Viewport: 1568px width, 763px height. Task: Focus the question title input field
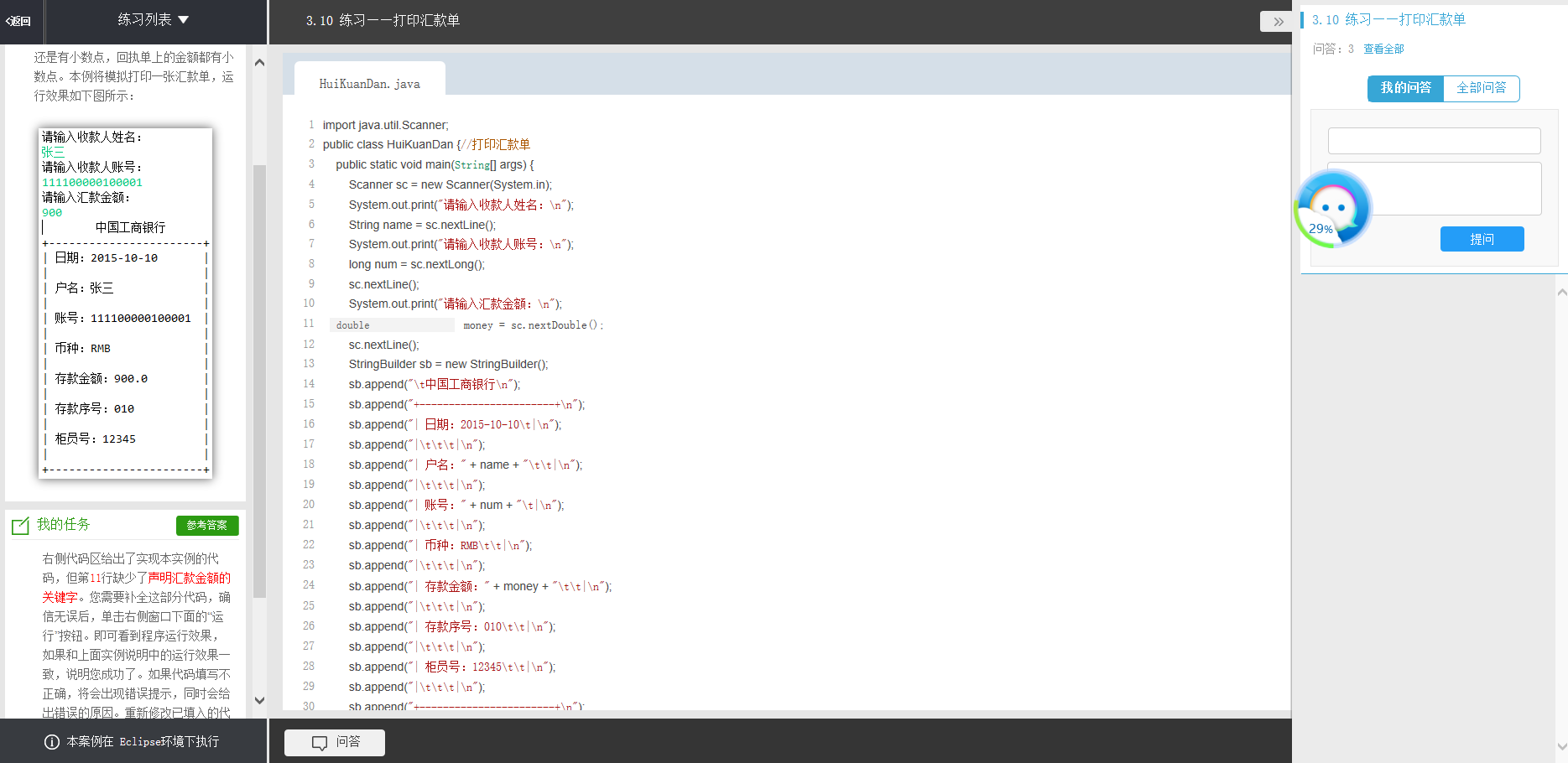coord(1435,141)
